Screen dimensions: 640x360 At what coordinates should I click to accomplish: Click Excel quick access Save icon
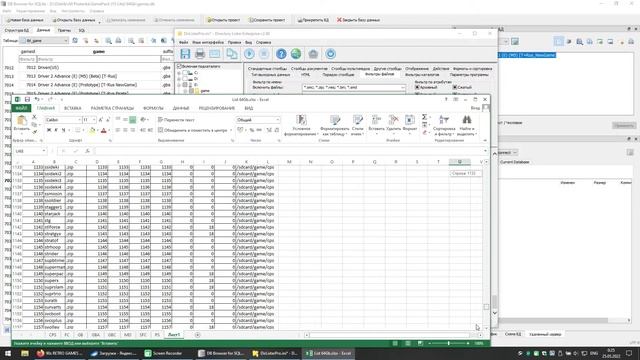(x=27, y=99)
